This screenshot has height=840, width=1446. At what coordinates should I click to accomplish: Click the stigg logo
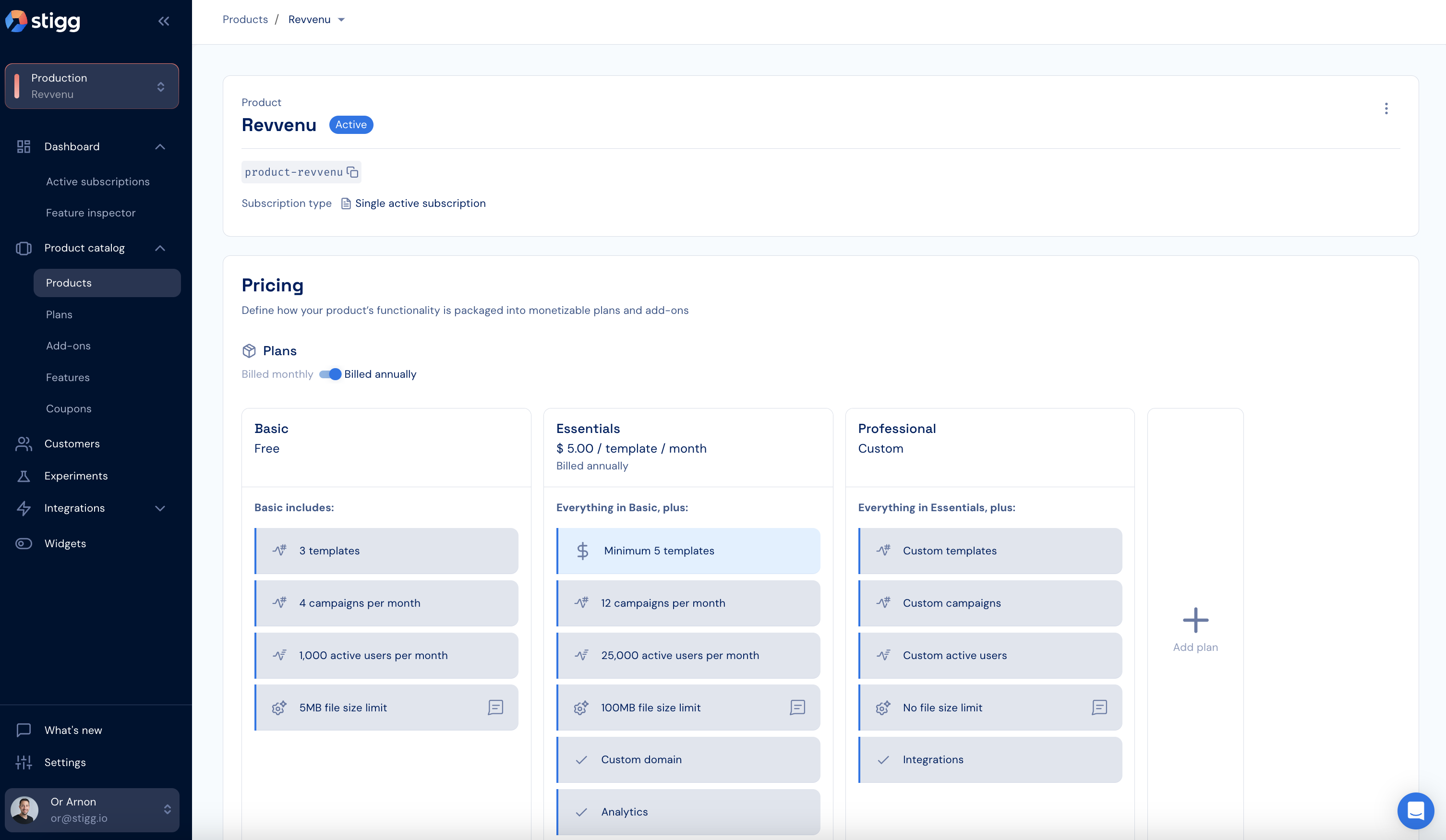coord(43,21)
